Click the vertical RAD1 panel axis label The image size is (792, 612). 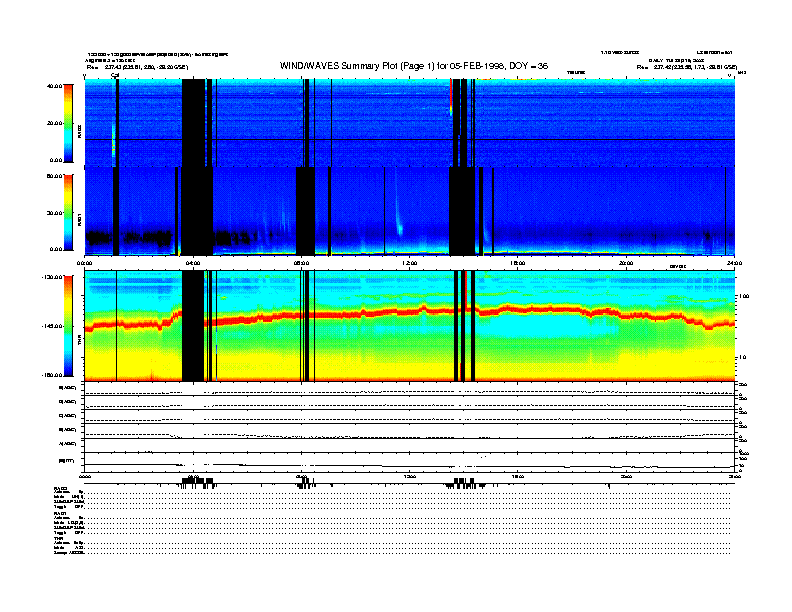79,220
